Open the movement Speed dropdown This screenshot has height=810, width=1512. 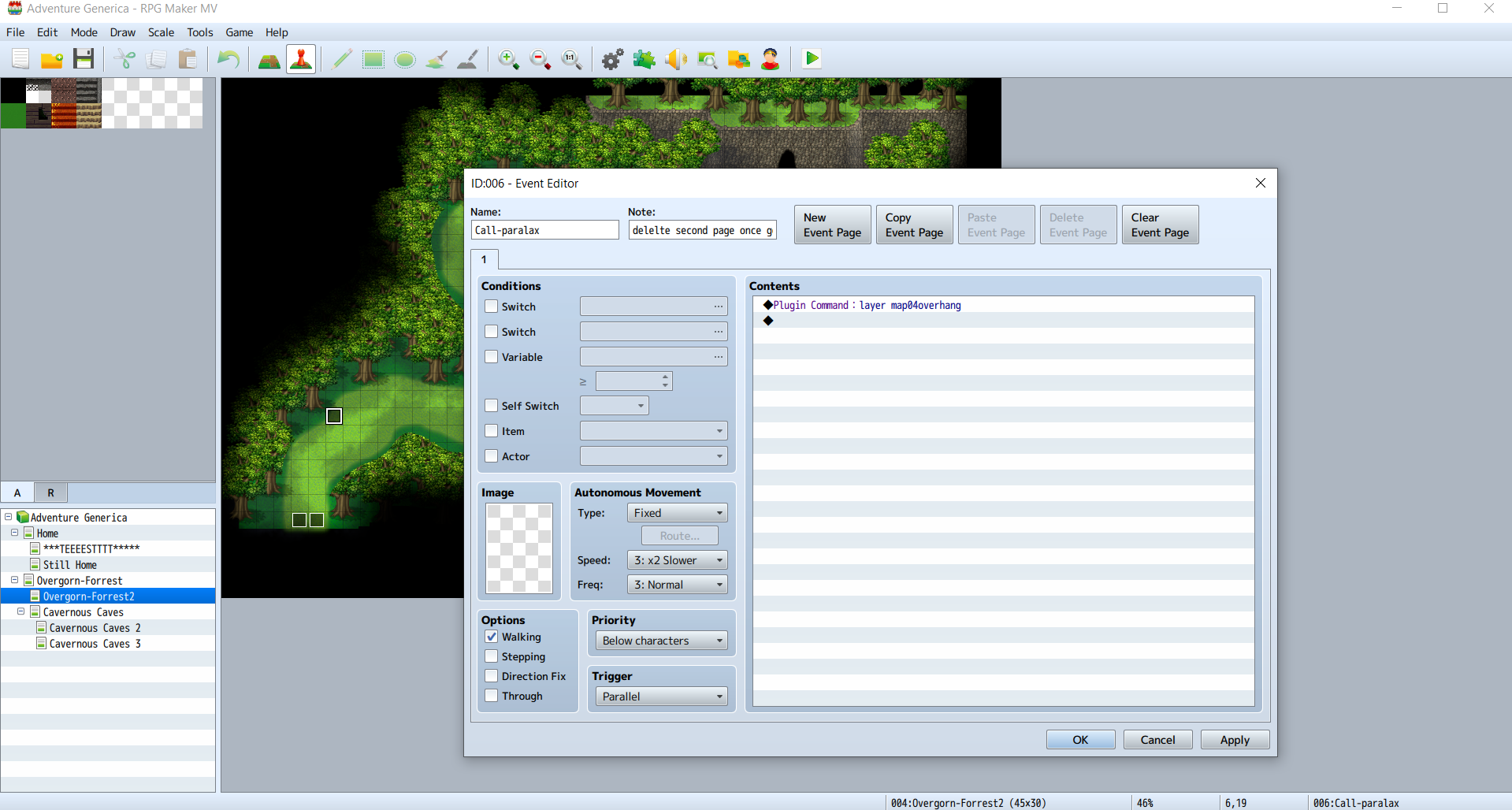(x=678, y=560)
